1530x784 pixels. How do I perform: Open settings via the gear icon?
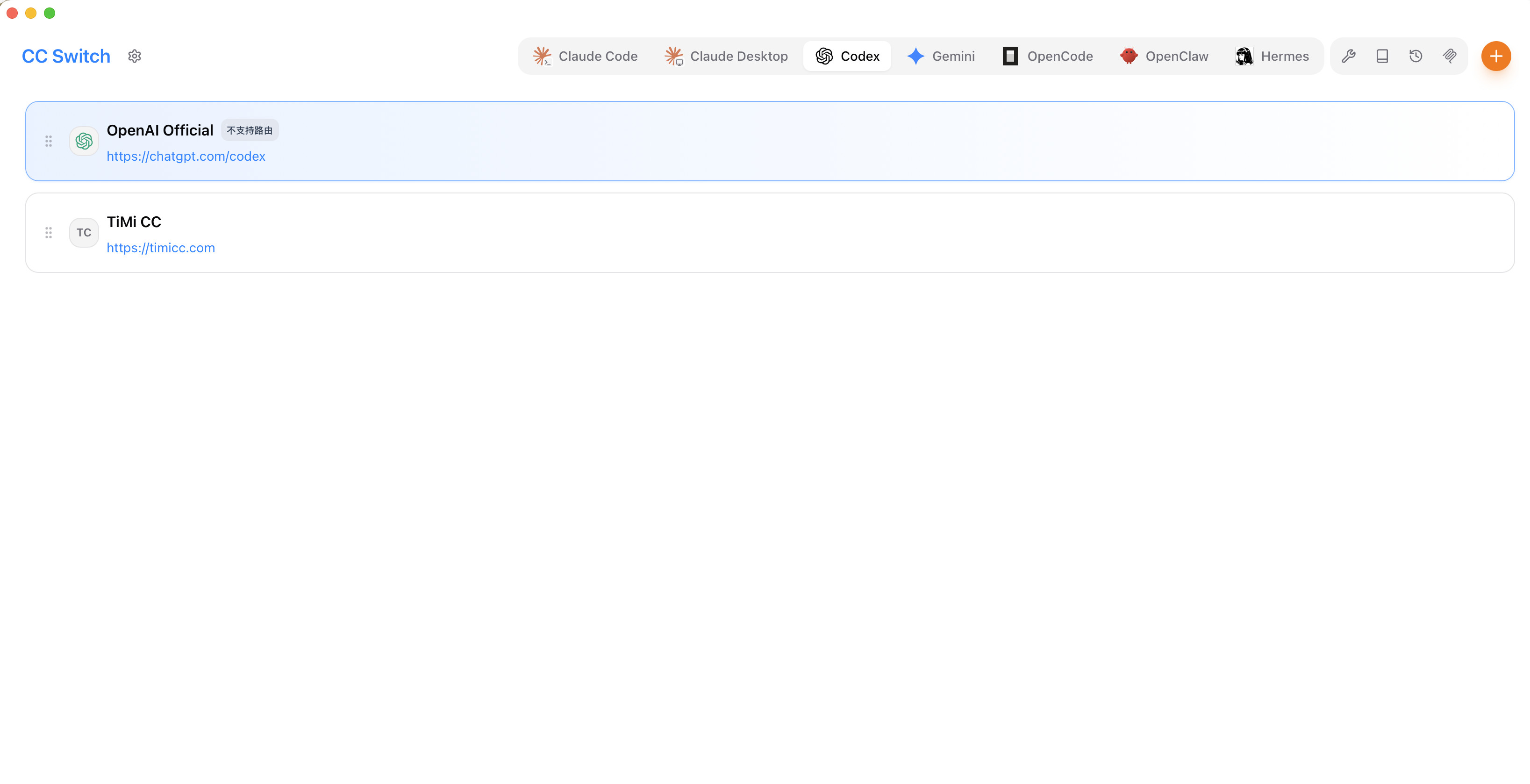(135, 56)
